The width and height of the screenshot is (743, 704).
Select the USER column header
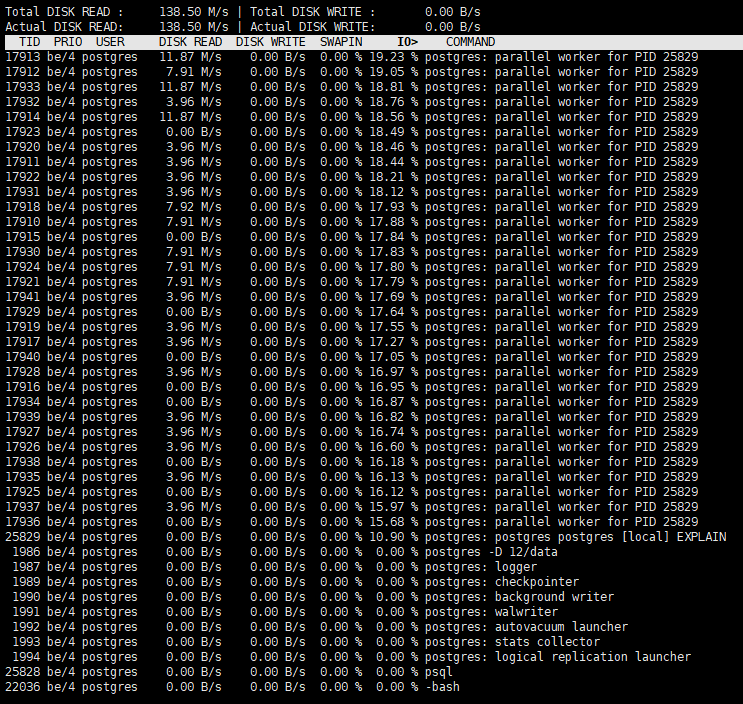pyautogui.click(x=110, y=42)
